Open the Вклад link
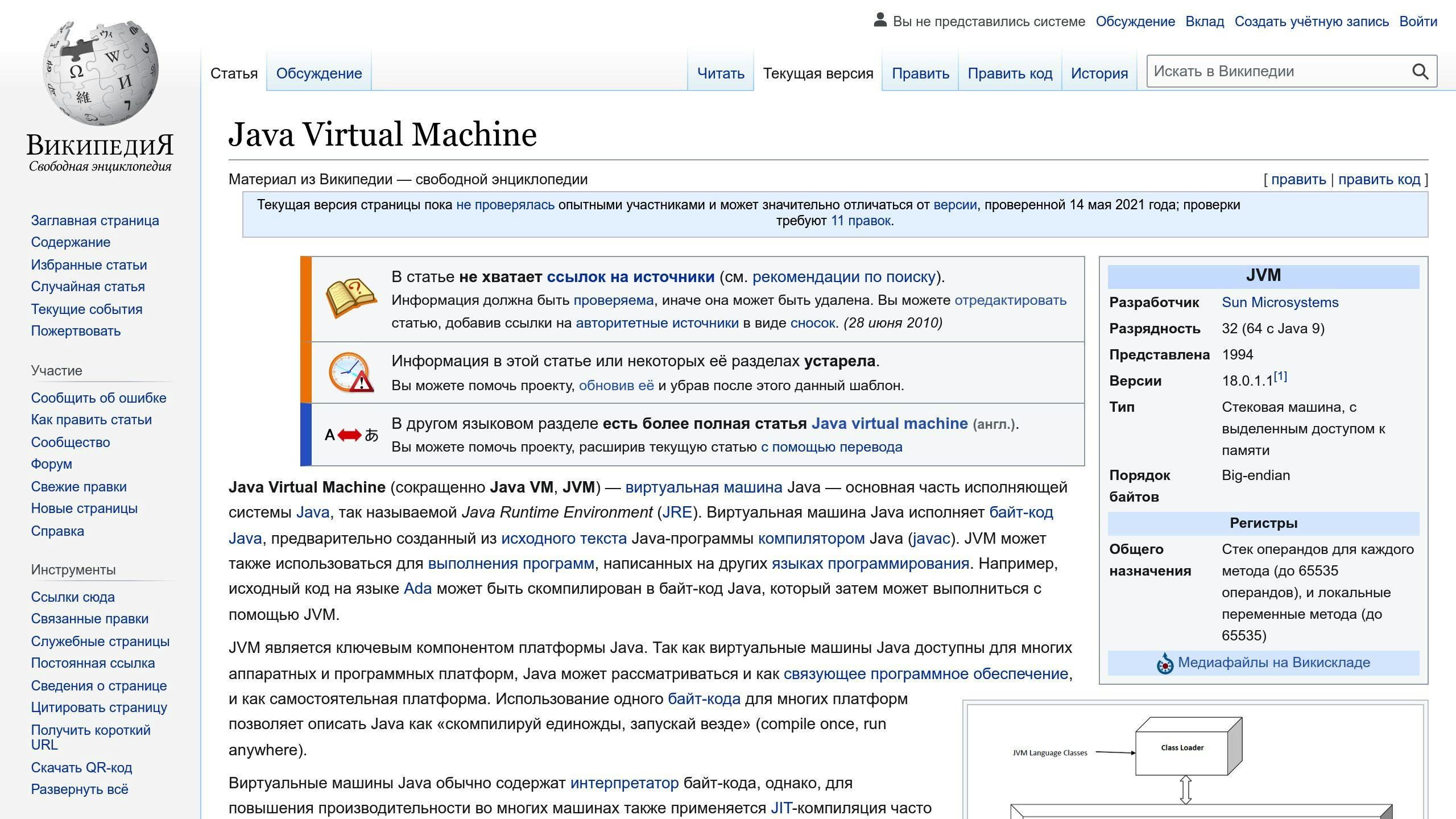 click(1205, 22)
